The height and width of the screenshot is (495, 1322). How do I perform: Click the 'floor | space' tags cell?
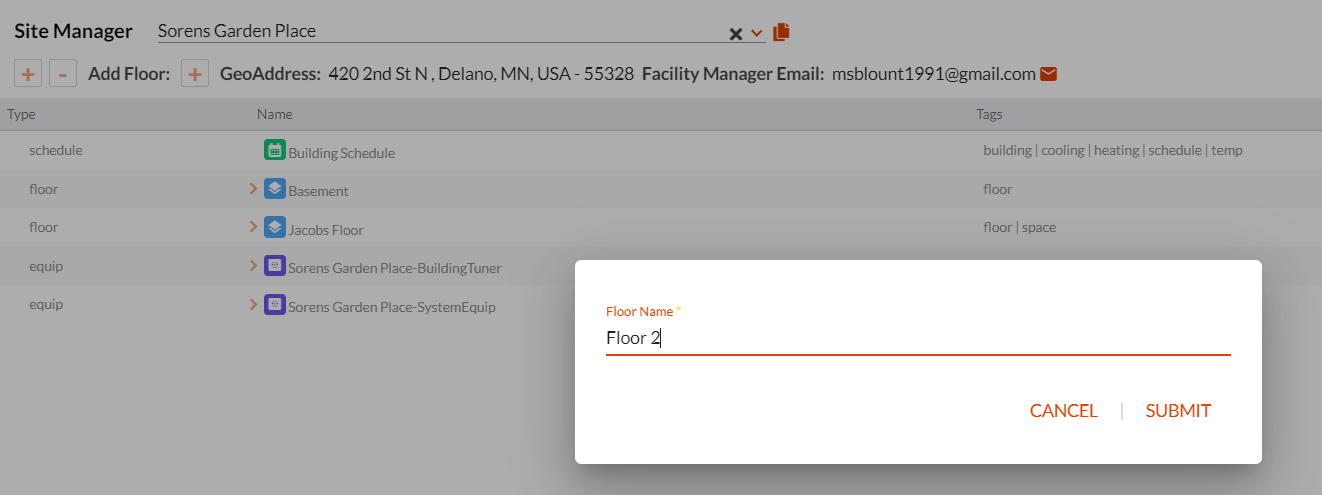[x=1019, y=227]
